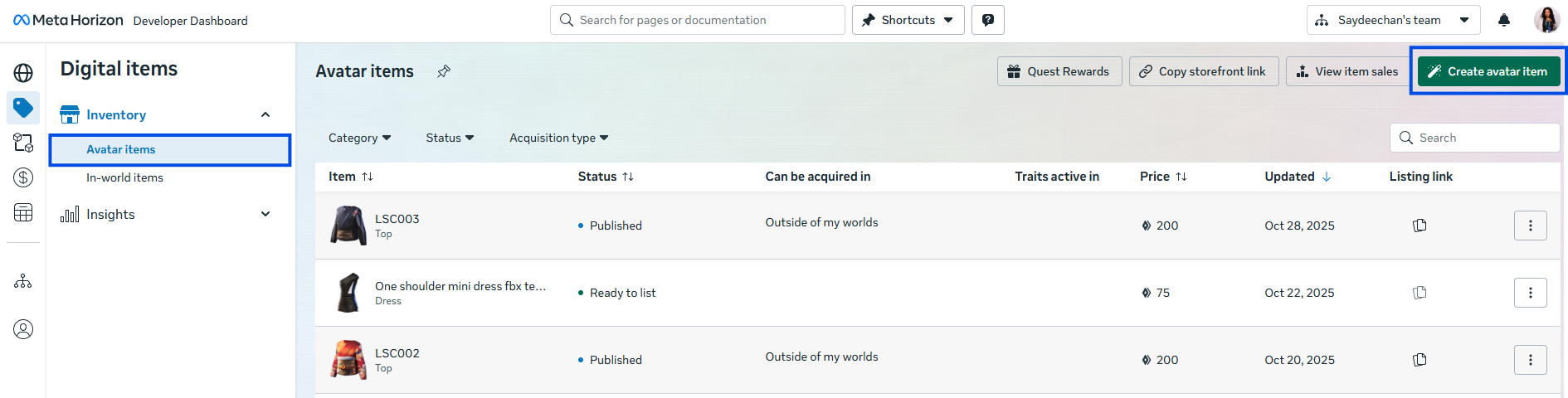Pin the Avatar items page

coord(444,71)
